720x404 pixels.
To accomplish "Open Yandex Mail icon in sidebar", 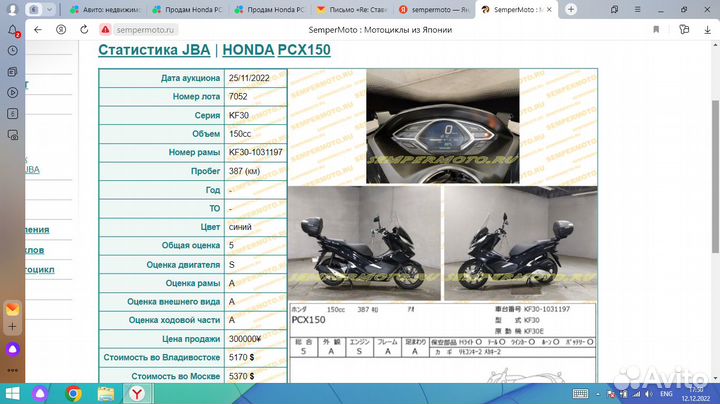I will click(x=12, y=309).
